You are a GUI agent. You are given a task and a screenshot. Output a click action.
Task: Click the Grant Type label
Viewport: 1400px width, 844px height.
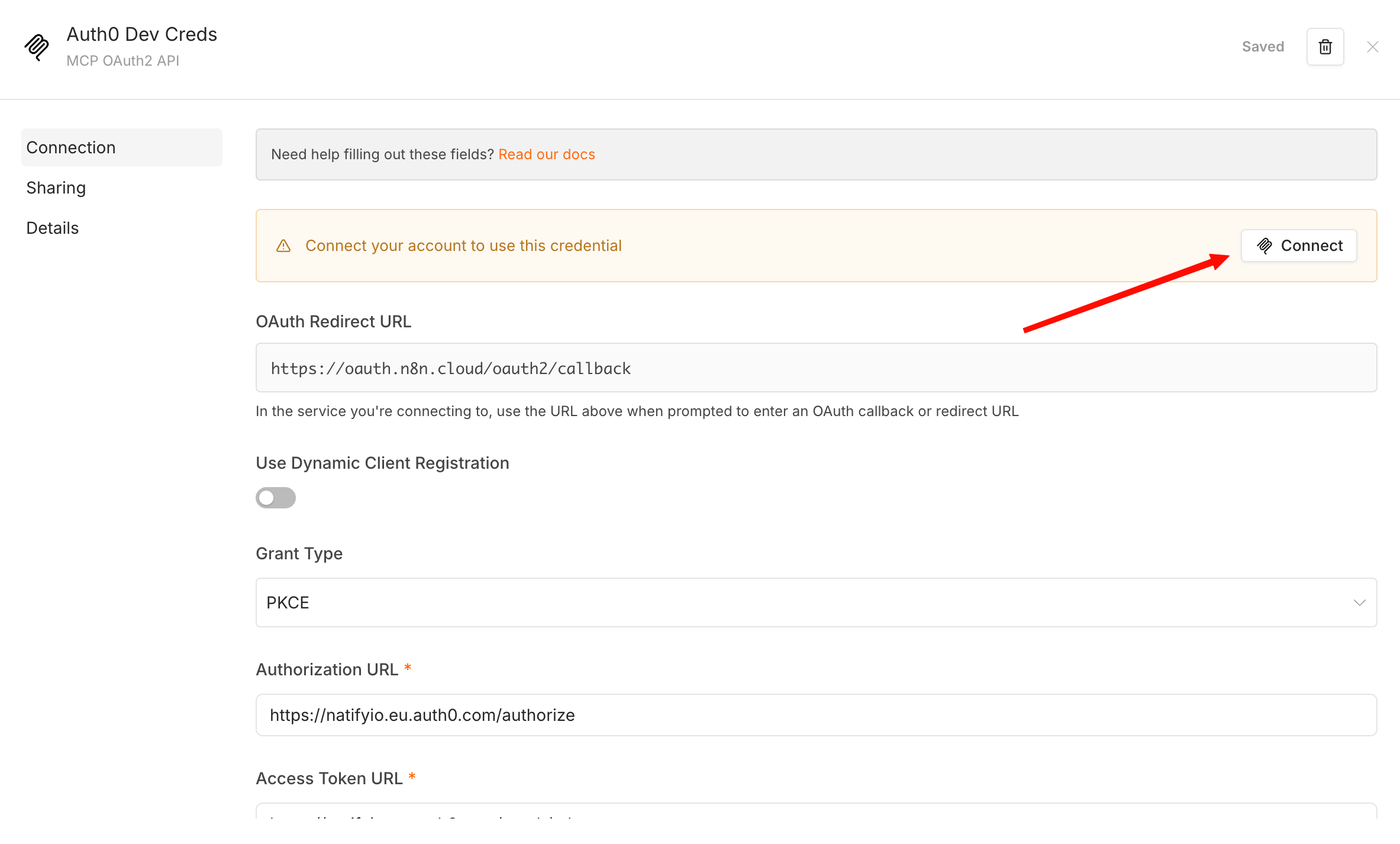click(299, 553)
